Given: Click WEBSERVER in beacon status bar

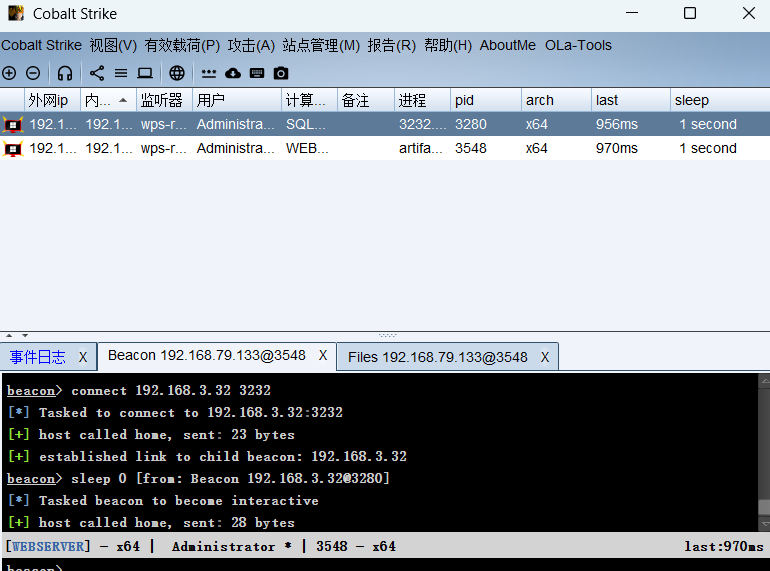Looking at the screenshot, I should 48,546.
